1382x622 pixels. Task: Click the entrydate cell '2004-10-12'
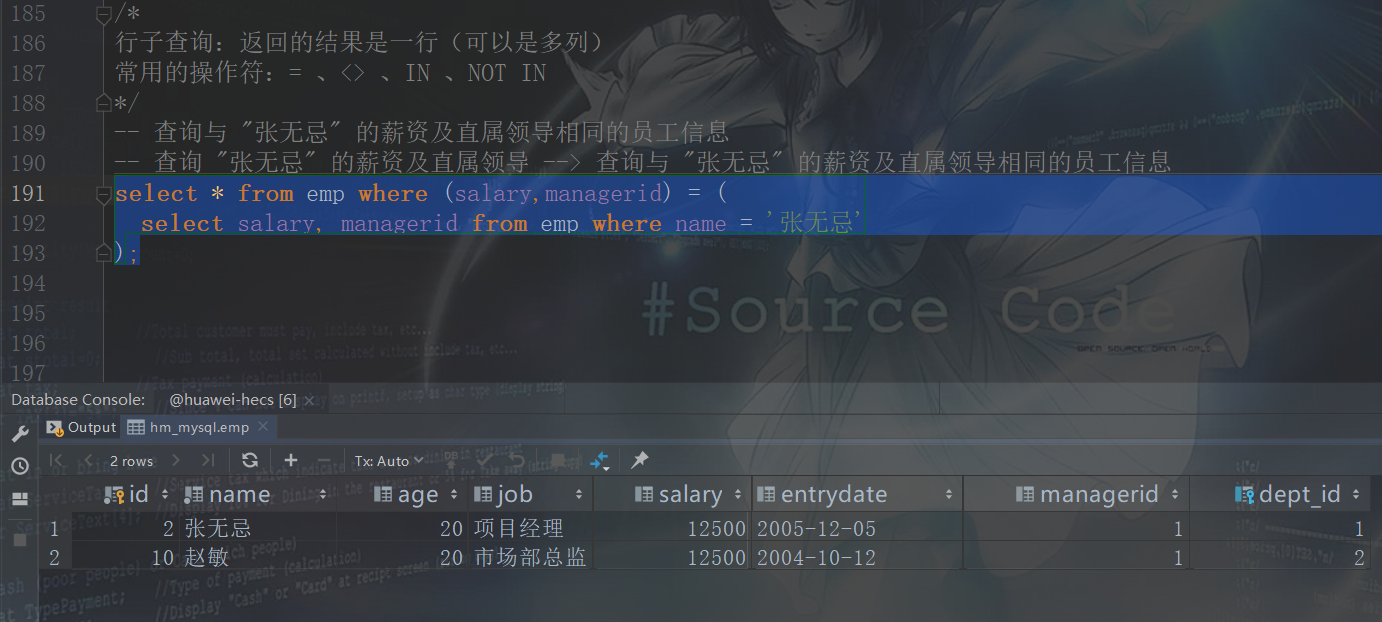coord(816,558)
